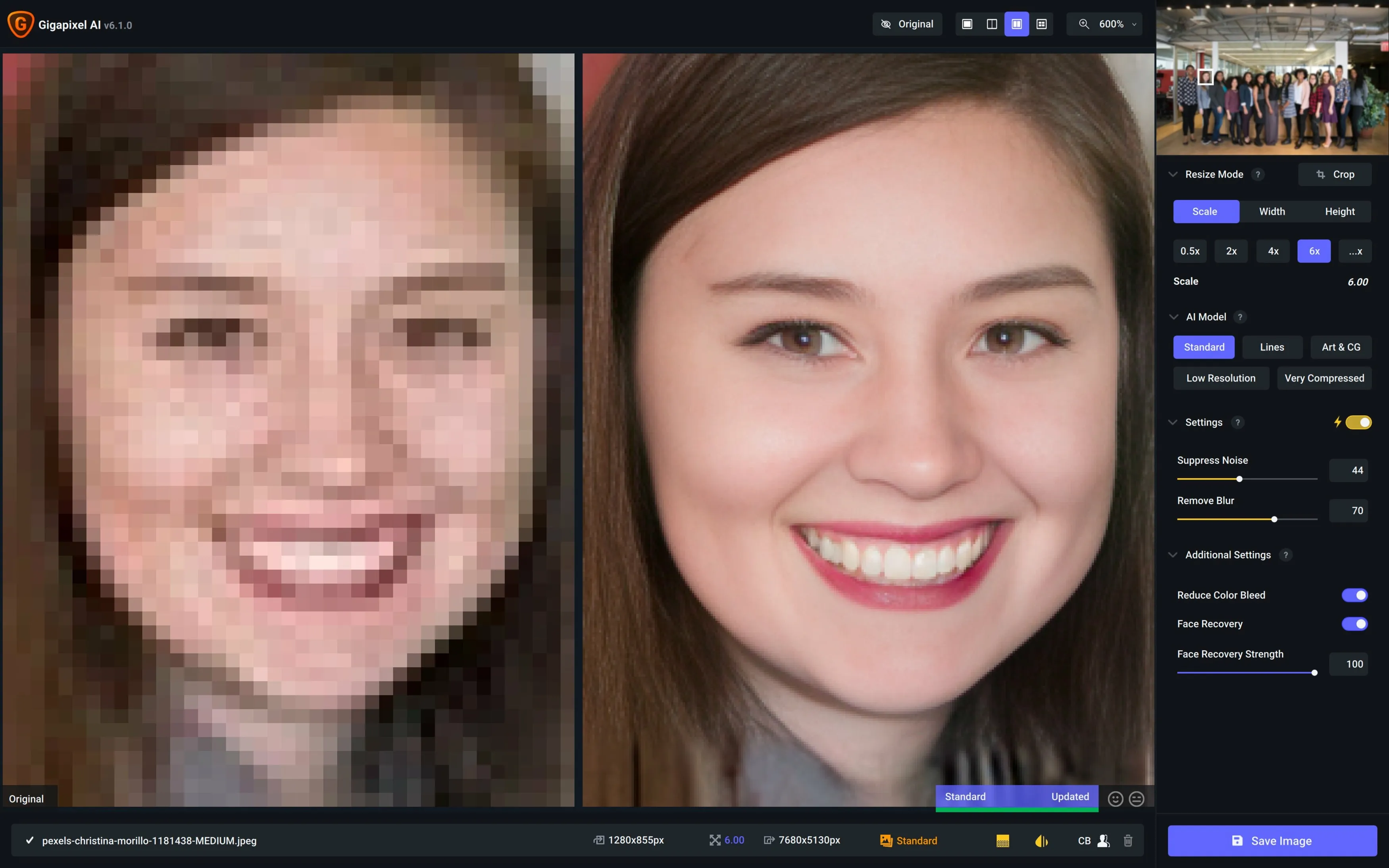Disable the Face Recovery toggle
1389x868 pixels.
tap(1354, 624)
